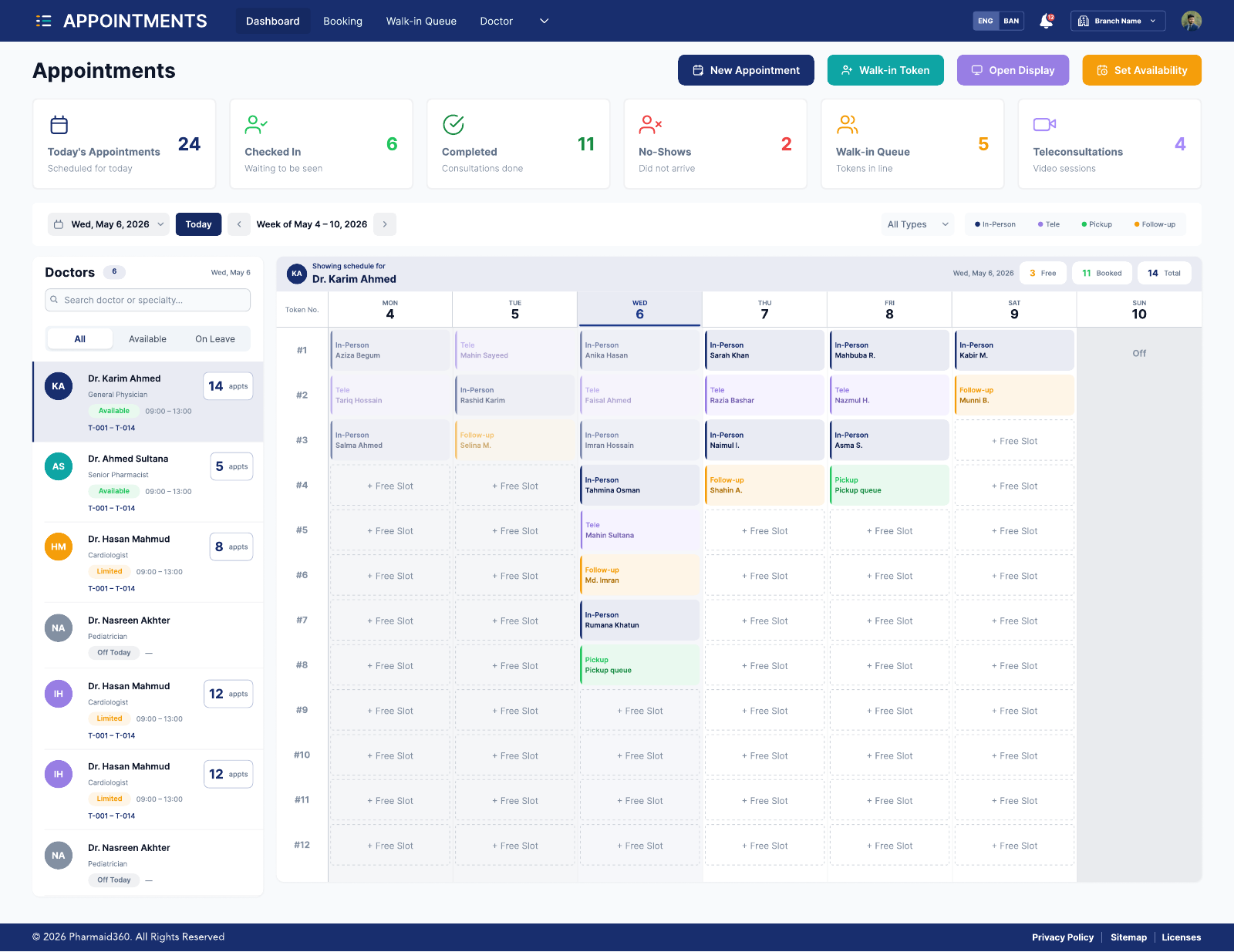Open the Privacy Policy link
The height and width of the screenshot is (952, 1234).
[x=1063, y=937]
